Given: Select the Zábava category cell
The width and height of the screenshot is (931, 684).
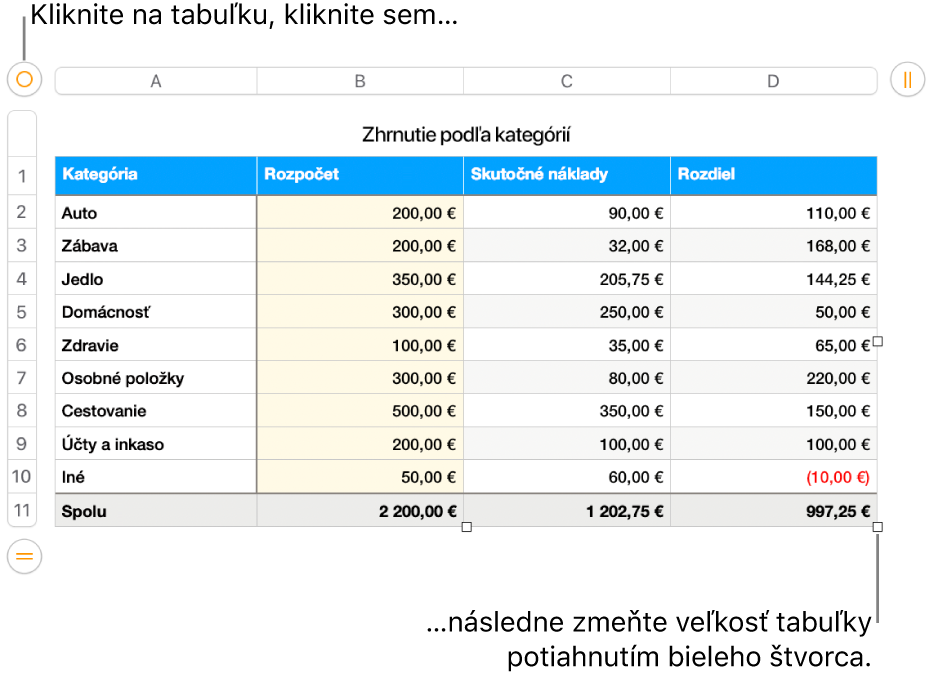Looking at the screenshot, I should pyautogui.click(x=156, y=246).
